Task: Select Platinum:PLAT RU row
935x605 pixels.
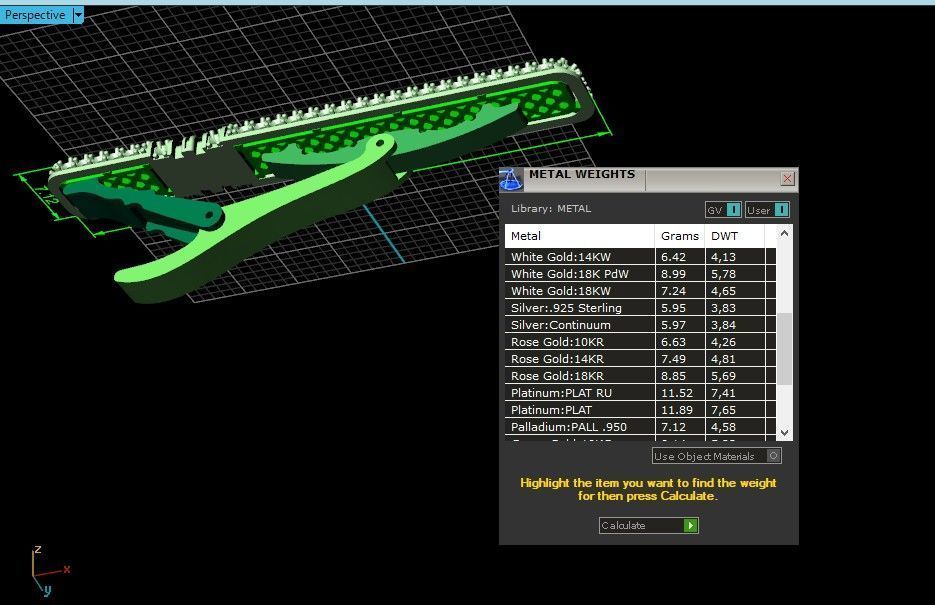Action: point(640,393)
